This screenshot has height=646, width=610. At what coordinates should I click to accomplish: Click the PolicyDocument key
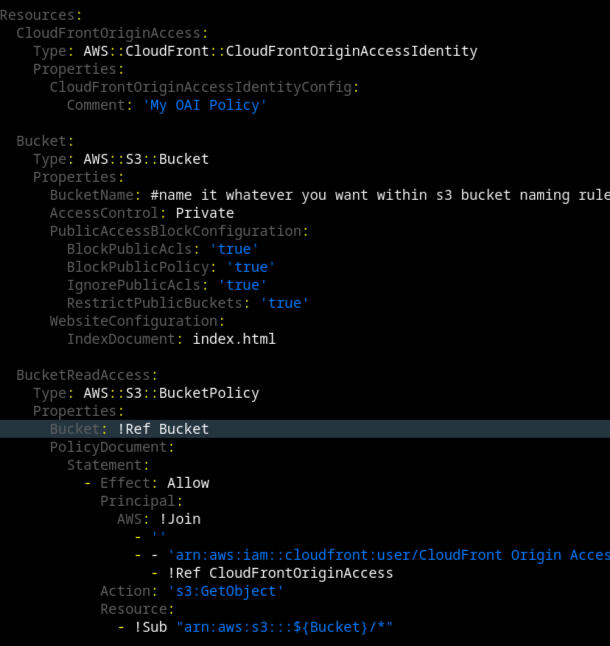(112, 447)
